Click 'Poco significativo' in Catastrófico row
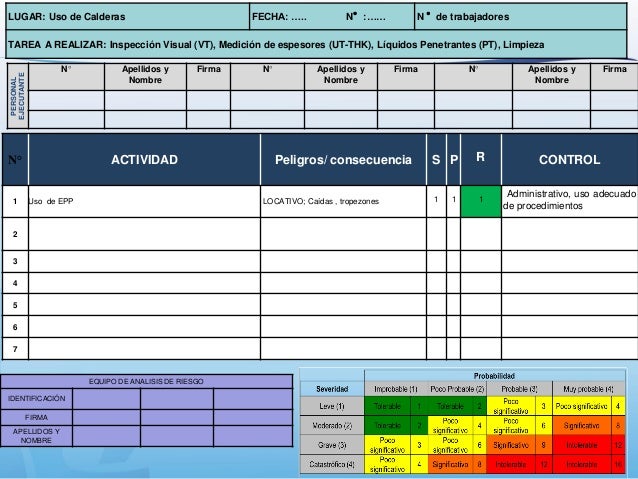Image resolution: width=638 pixels, height=479 pixels. coord(387,464)
